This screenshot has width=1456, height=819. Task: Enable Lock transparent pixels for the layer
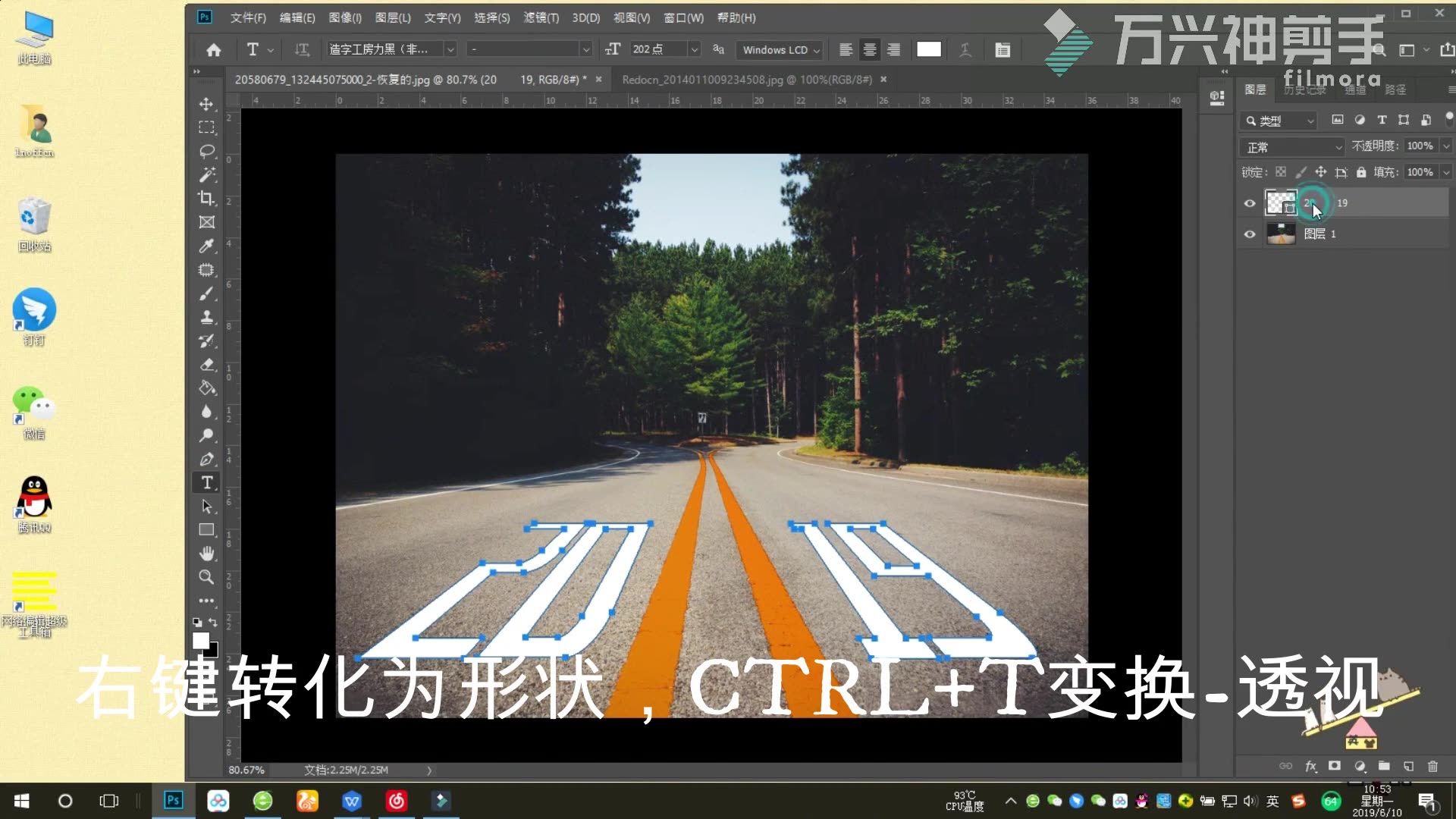point(1280,172)
